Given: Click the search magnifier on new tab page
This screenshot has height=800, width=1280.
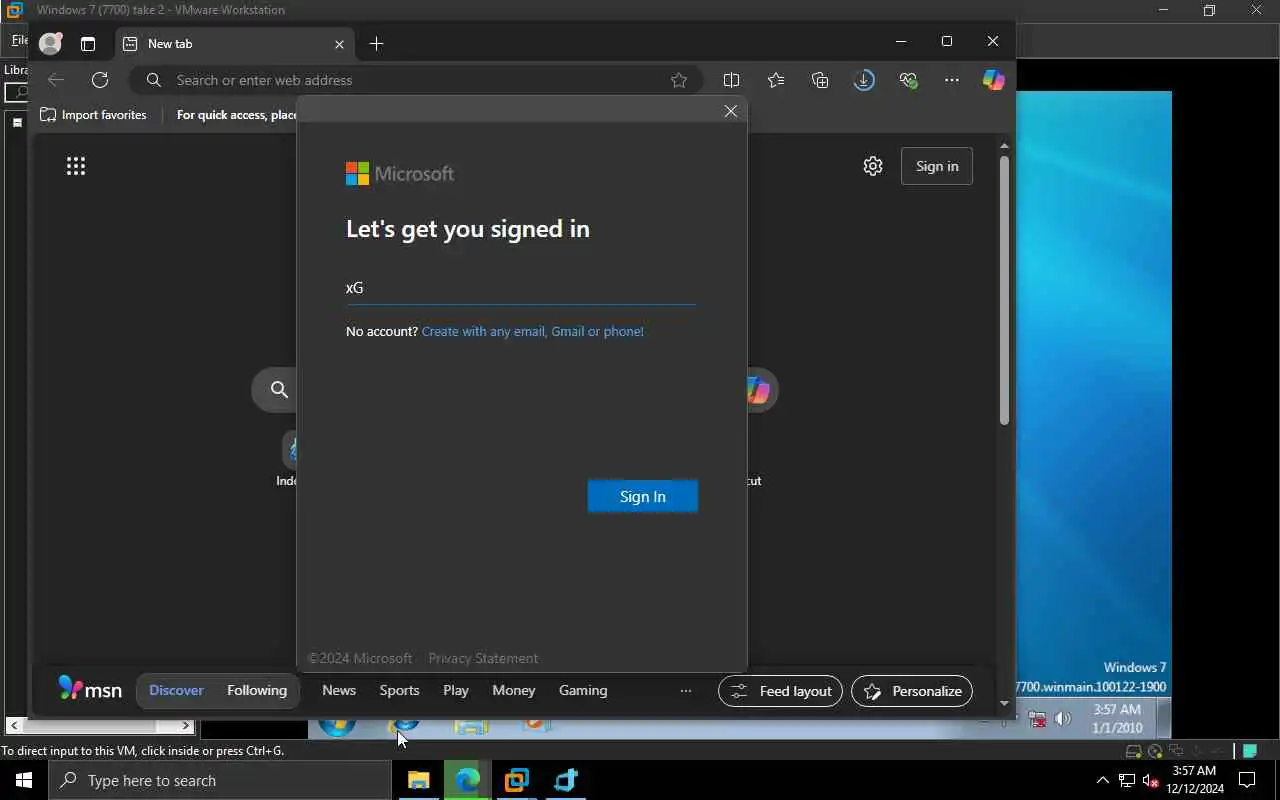Looking at the screenshot, I should coord(279,390).
